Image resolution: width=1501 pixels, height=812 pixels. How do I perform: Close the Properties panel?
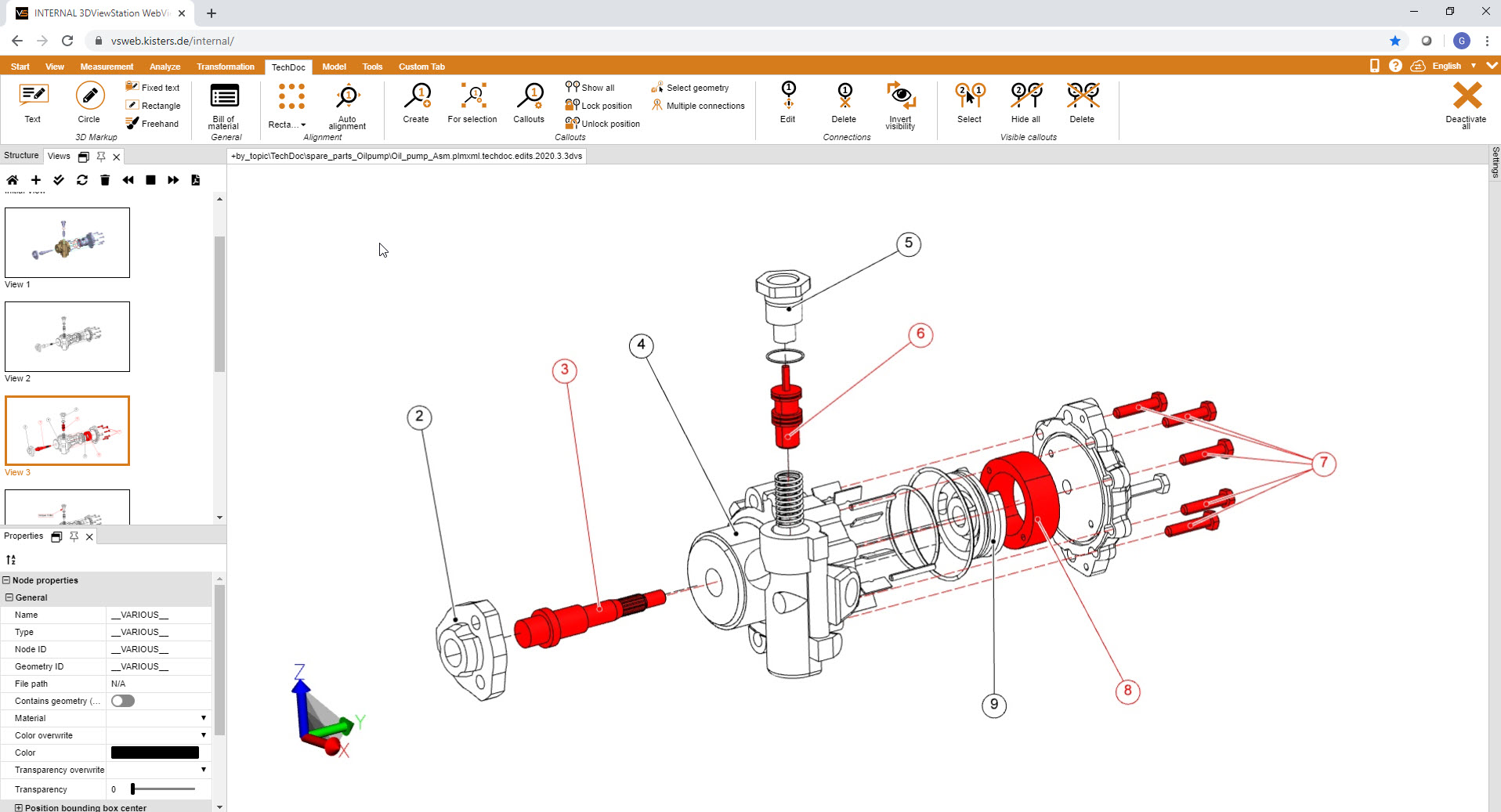pos(89,536)
